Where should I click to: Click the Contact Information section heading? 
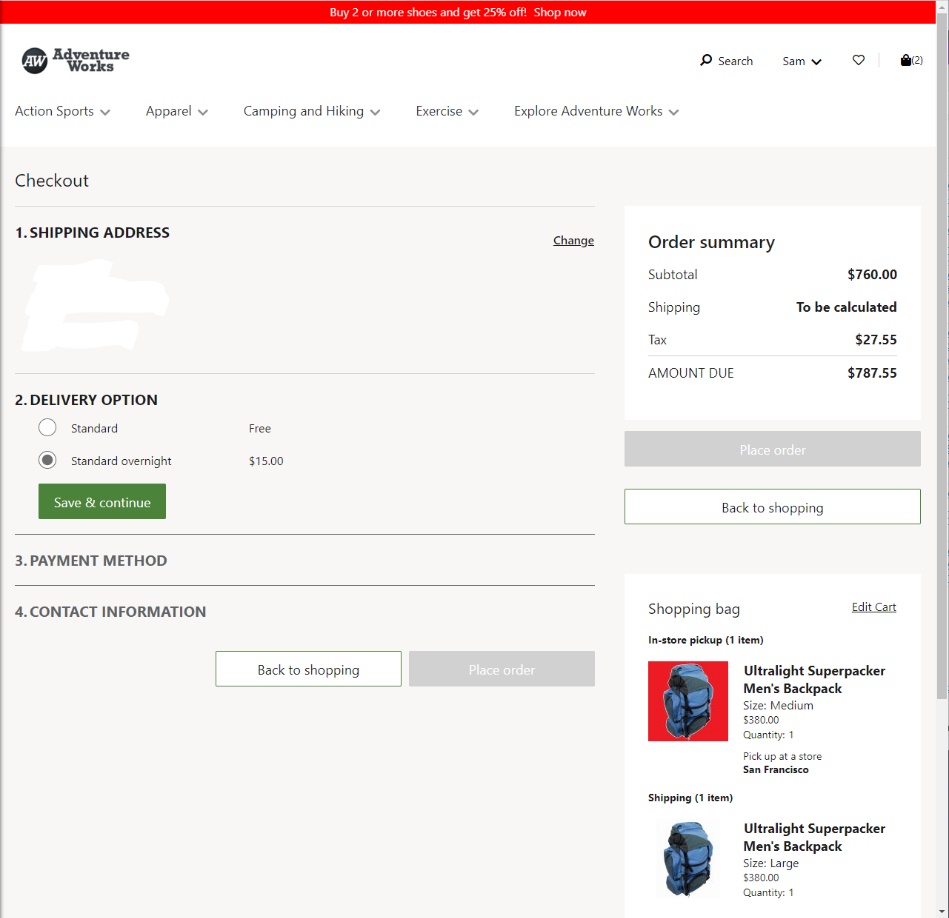[x=110, y=612]
